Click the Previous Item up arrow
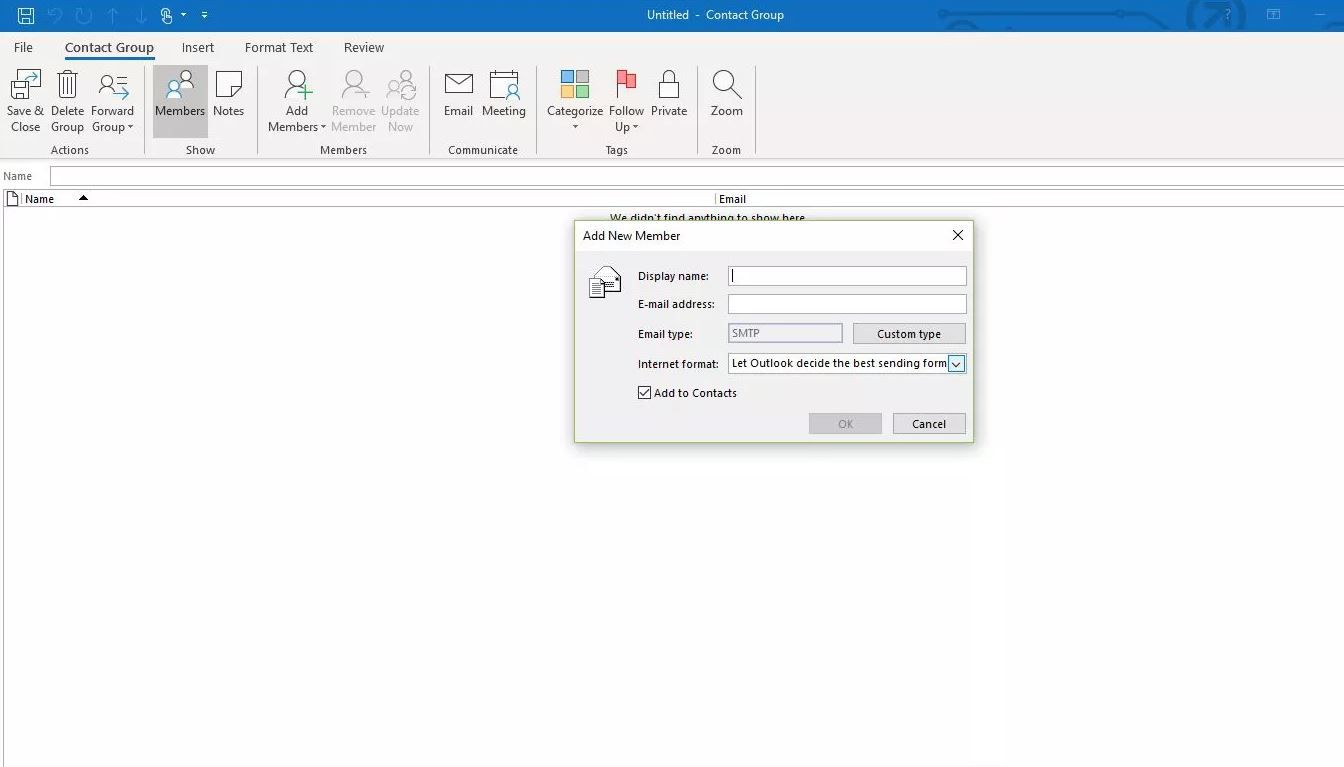Screen dimensions: 1344x767 pyautogui.click(x=113, y=15)
